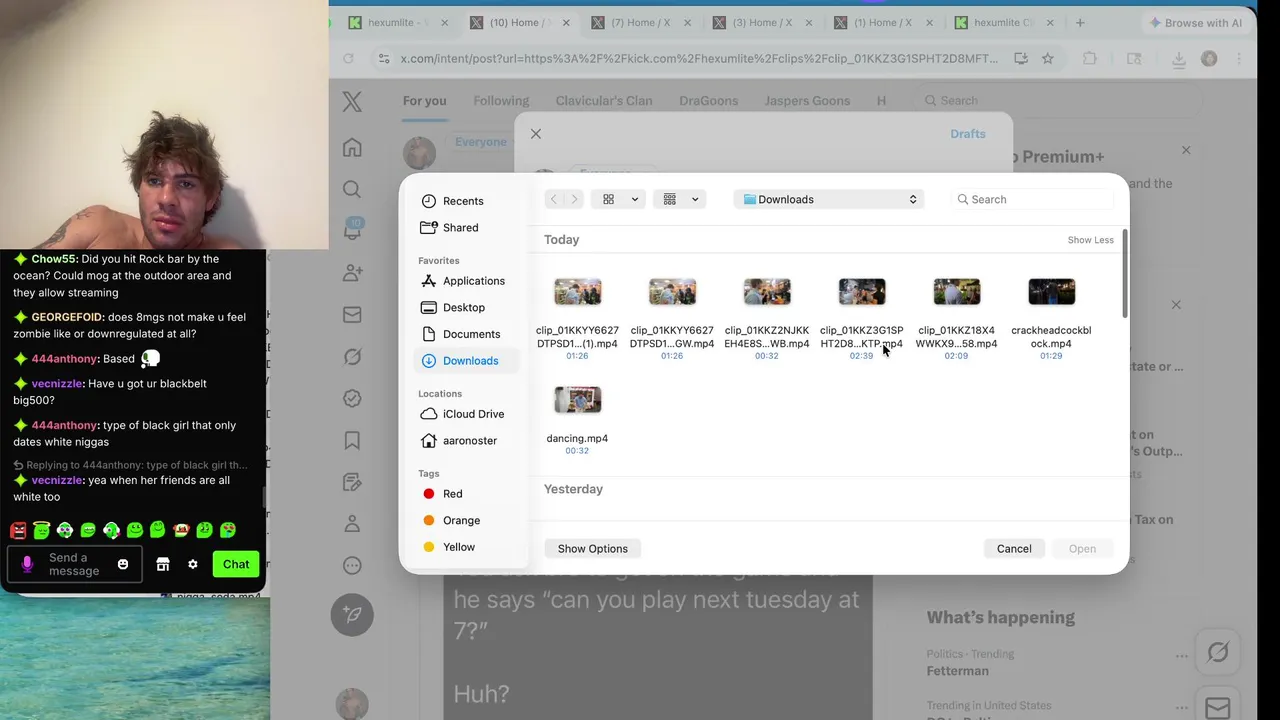This screenshot has width=1280, height=720.
Task: Switch to browser tab (3) Home / X
Action: (x=762, y=23)
